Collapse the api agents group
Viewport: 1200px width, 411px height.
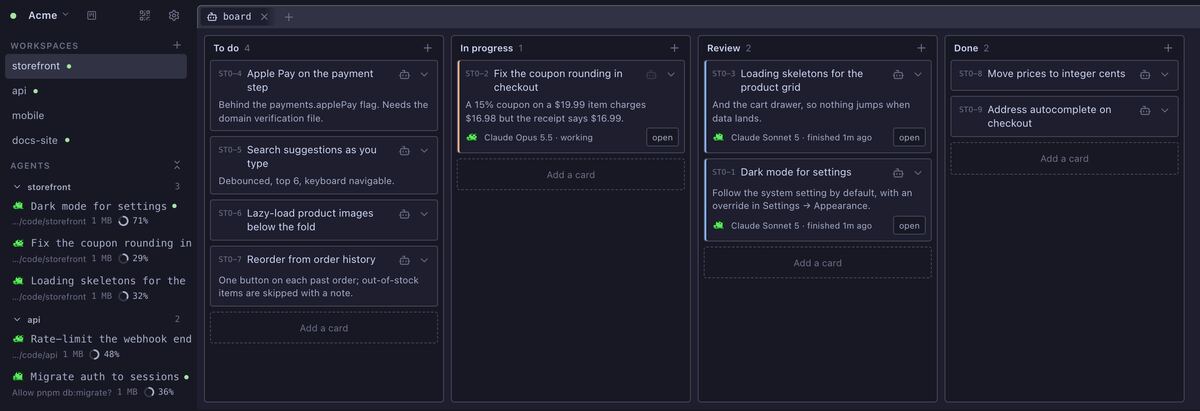click(x=17, y=319)
